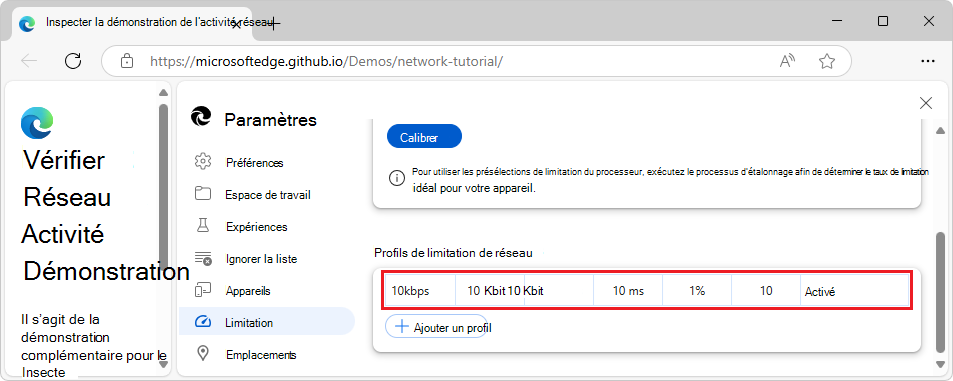Click Ajouter un profil button

point(436,327)
